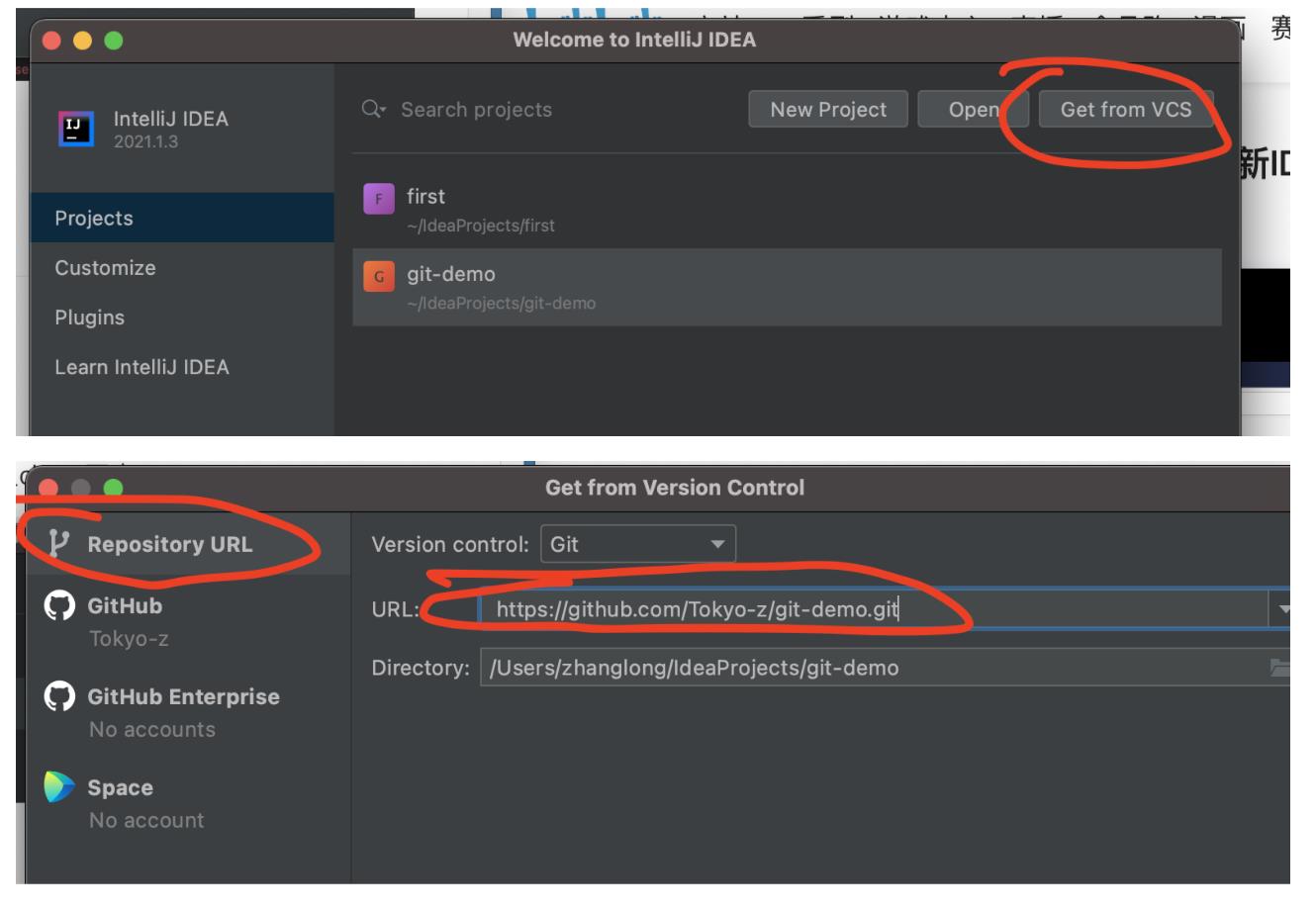
Task: Minimize the Welcome to IntelliJ IDEA window
Action: [82, 41]
